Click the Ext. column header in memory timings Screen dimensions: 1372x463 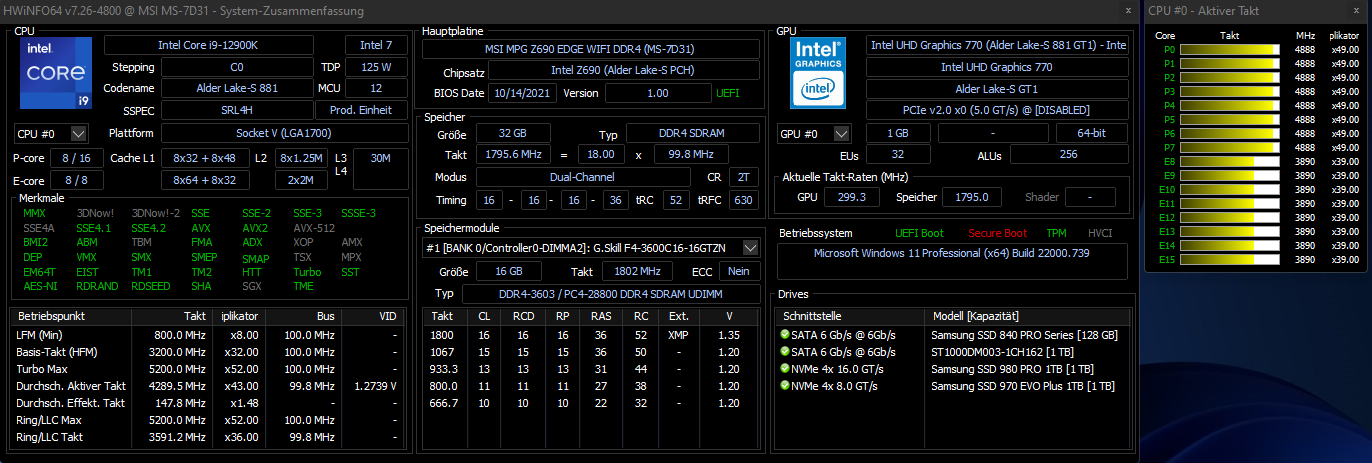coord(679,316)
